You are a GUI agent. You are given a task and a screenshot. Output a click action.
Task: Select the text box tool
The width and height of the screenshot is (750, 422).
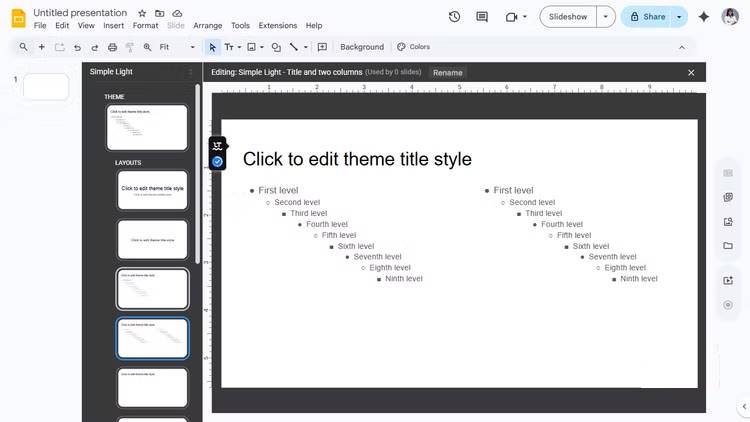pyautogui.click(x=229, y=47)
